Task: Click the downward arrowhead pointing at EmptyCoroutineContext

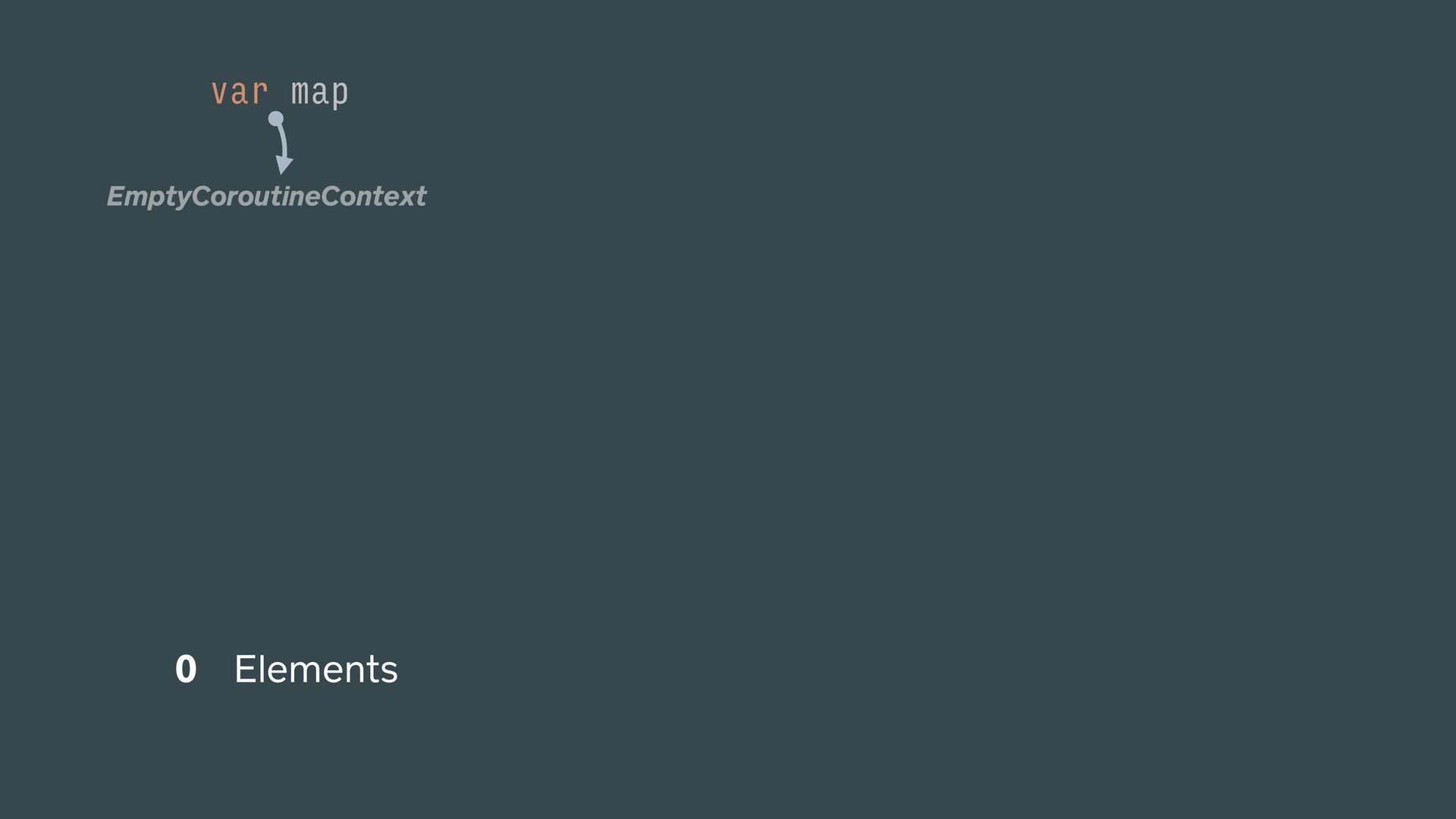Action: pyautogui.click(x=284, y=165)
